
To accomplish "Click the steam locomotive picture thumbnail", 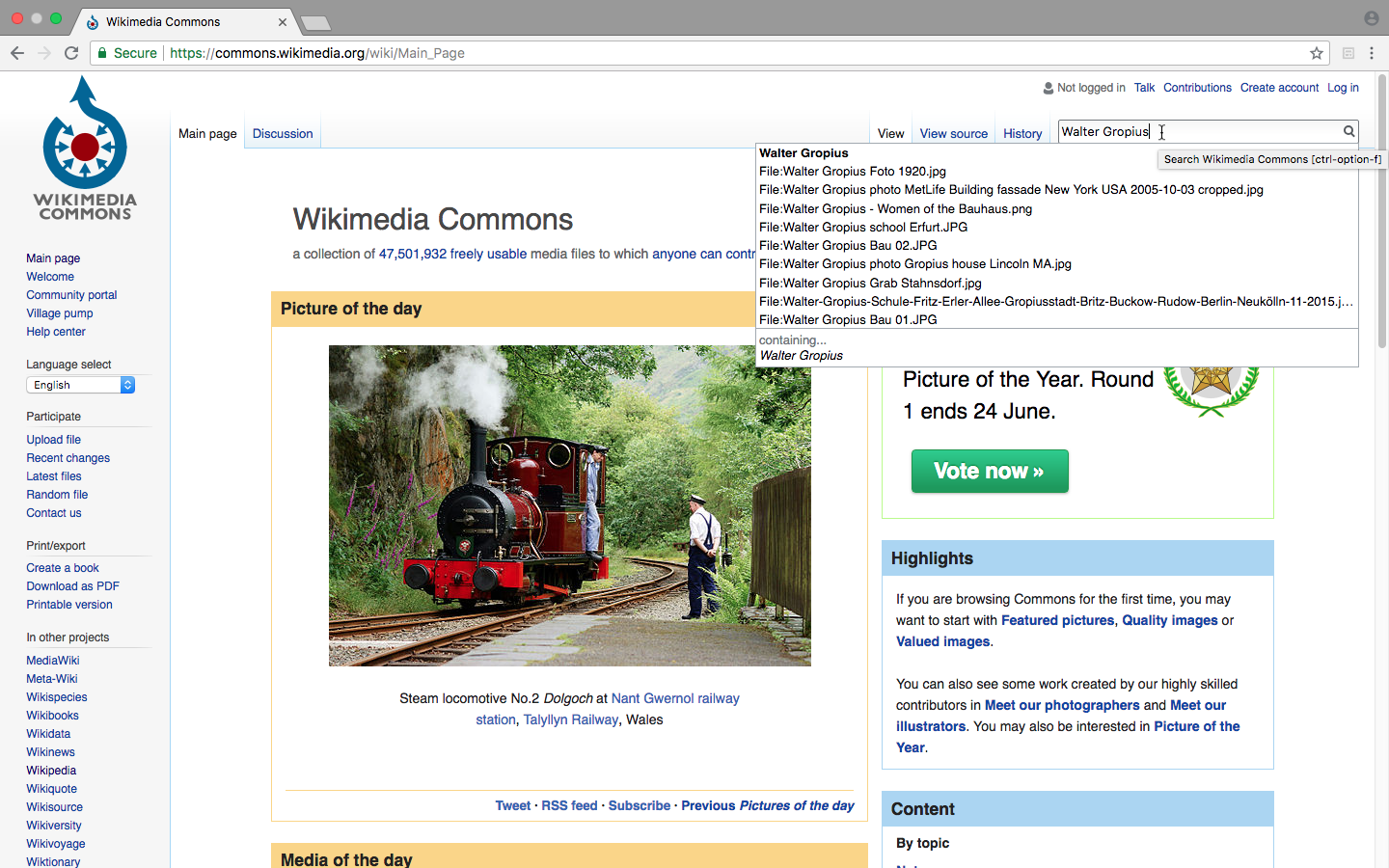I will pos(570,505).
